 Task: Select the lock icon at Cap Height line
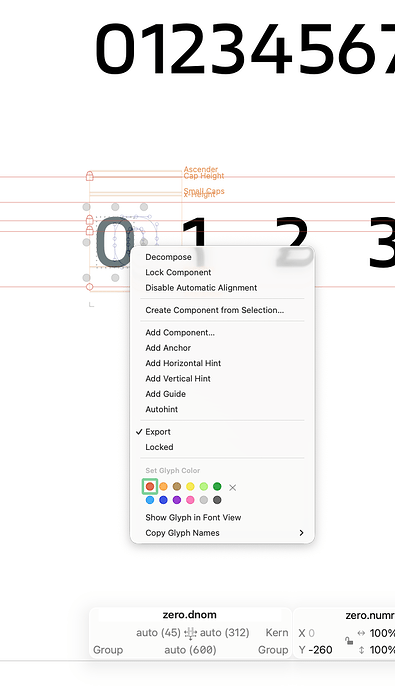coord(90,176)
